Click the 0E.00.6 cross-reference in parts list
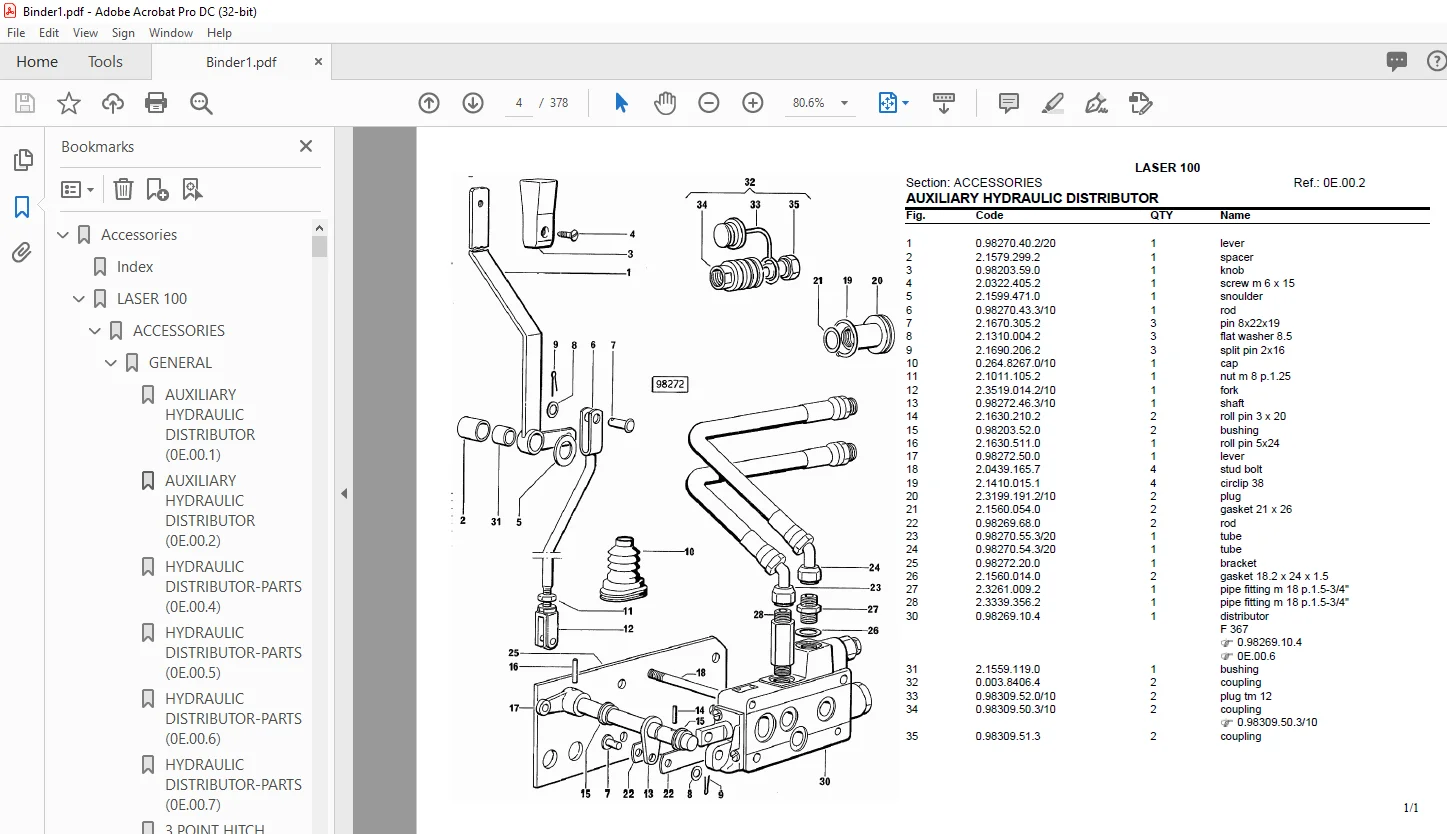This screenshot has height=834, width=1447. pyautogui.click(x=1254, y=656)
